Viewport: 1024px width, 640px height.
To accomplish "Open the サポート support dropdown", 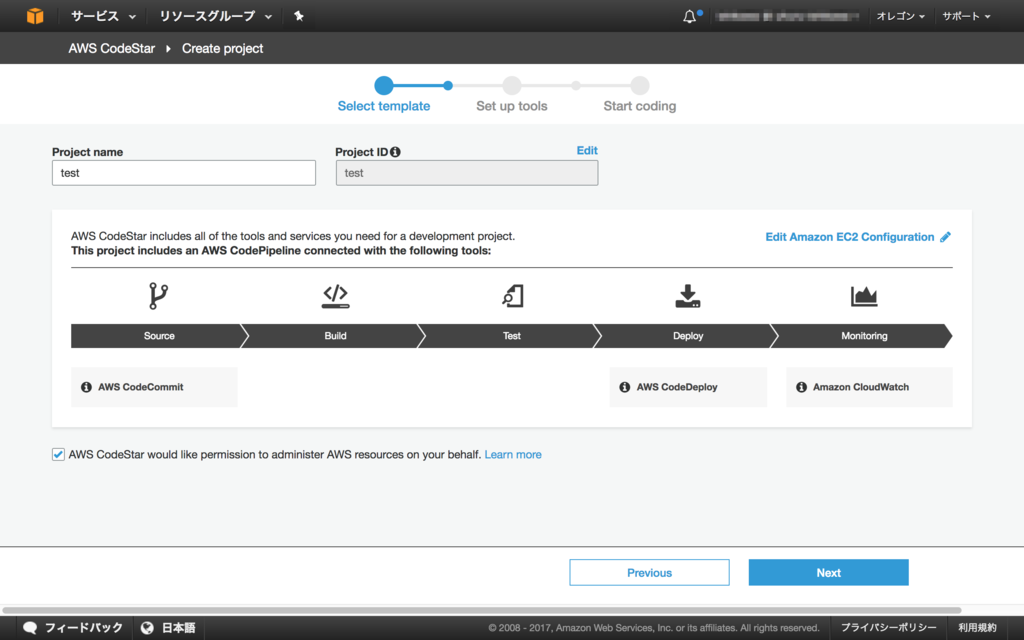I will pos(966,16).
